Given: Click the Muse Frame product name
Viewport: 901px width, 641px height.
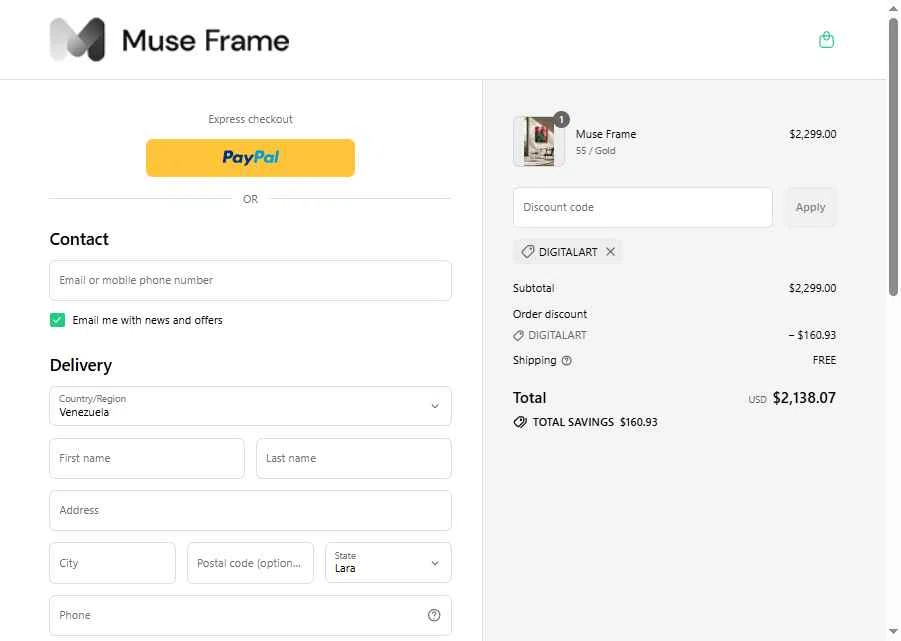Looking at the screenshot, I should (x=606, y=134).
